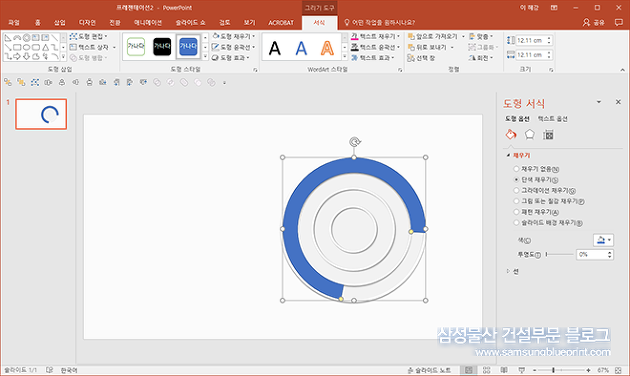Click the 선택 창 selection pane button
Screen dimensions: 630x376
421,58
